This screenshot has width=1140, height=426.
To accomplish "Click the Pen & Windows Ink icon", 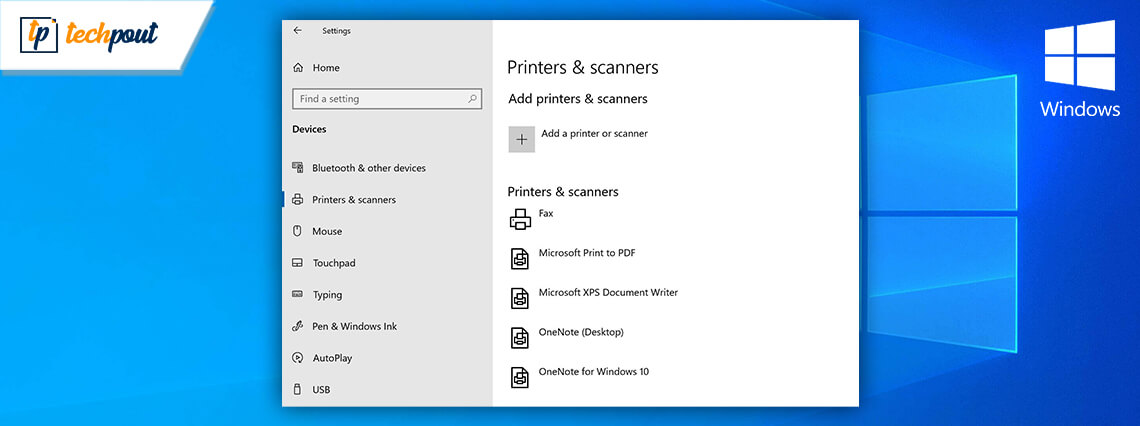I will pyautogui.click(x=297, y=326).
